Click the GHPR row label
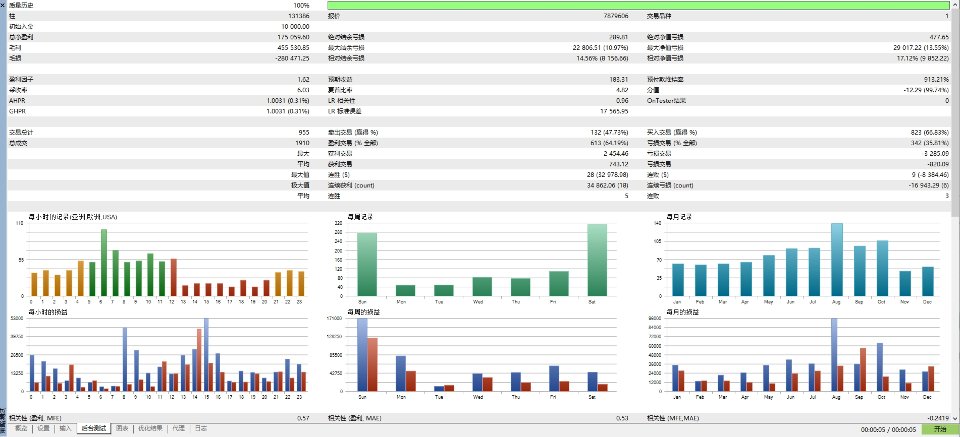The height and width of the screenshot is (437, 960). point(17,111)
